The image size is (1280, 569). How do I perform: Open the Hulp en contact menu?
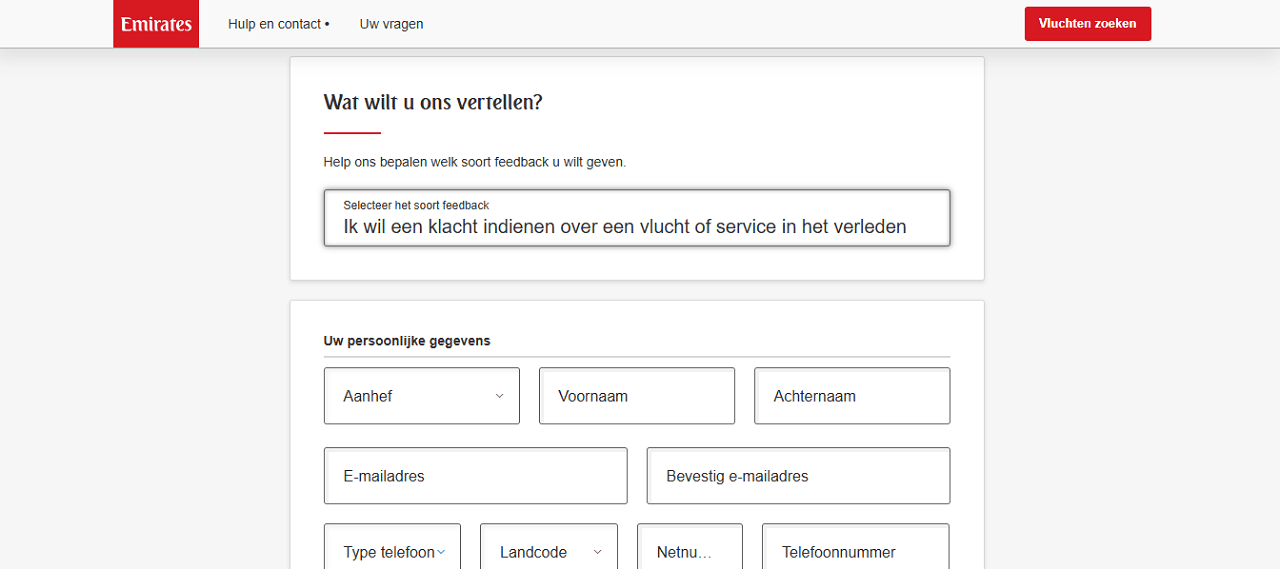click(x=279, y=24)
